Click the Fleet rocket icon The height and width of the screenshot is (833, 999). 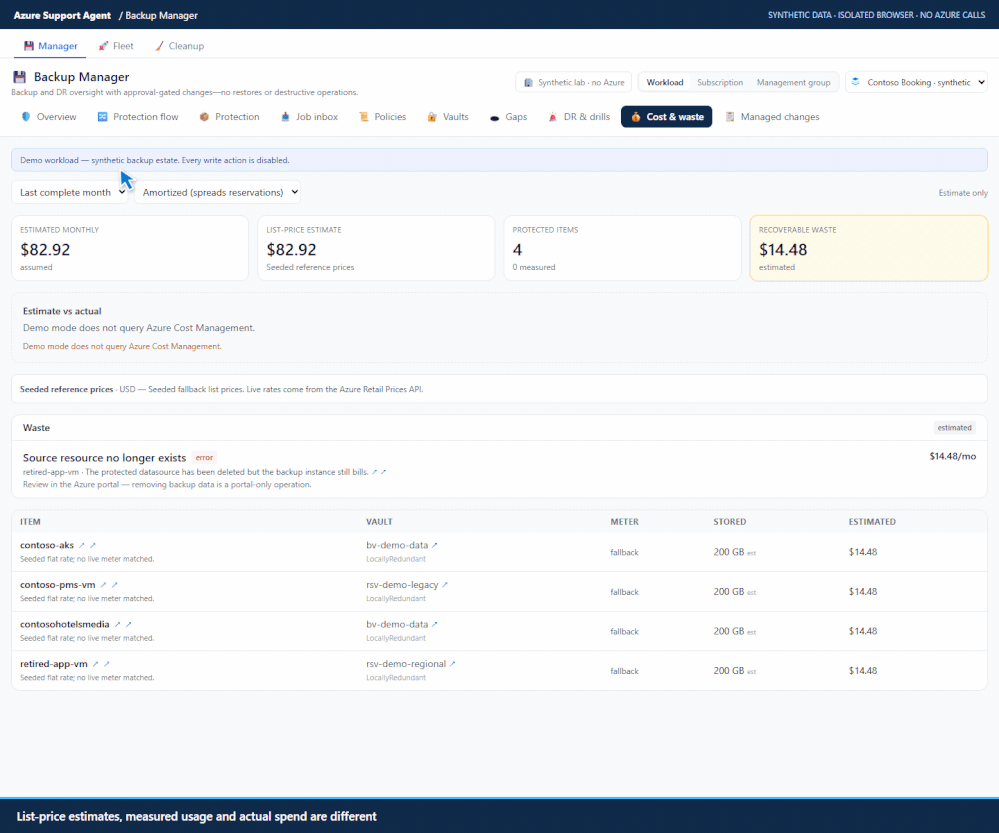[103, 46]
